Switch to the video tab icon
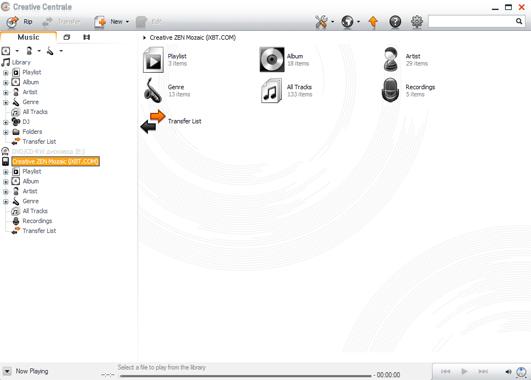The image size is (531, 380). pos(86,37)
